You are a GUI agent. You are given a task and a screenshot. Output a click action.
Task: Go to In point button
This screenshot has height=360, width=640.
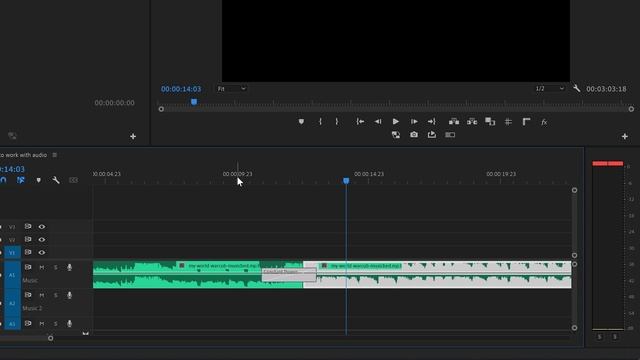[x=360, y=122]
